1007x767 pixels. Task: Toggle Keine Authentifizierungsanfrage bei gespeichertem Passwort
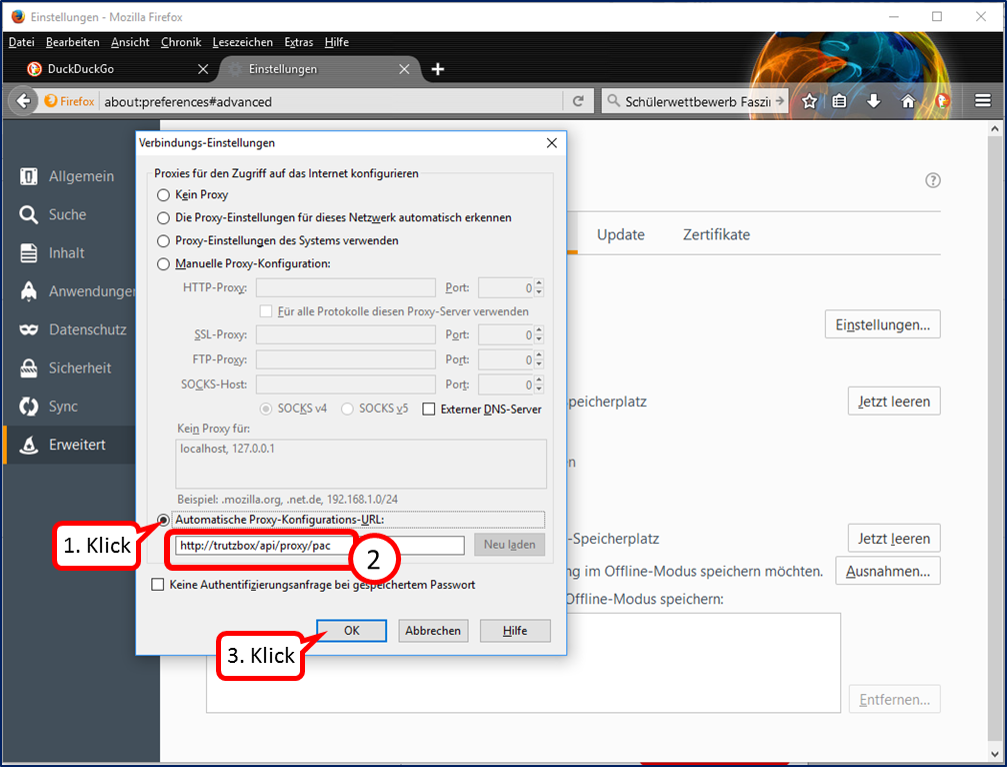pos(157,585)
